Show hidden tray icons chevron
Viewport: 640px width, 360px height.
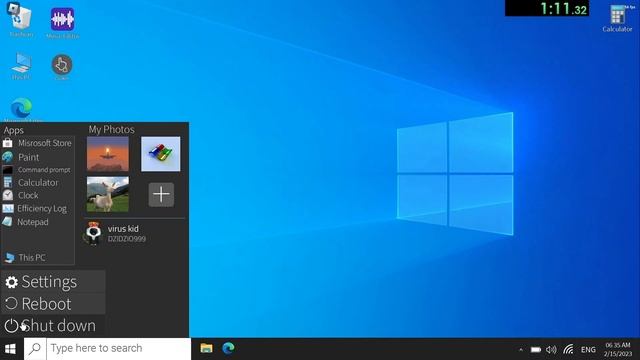coord(521,350)
